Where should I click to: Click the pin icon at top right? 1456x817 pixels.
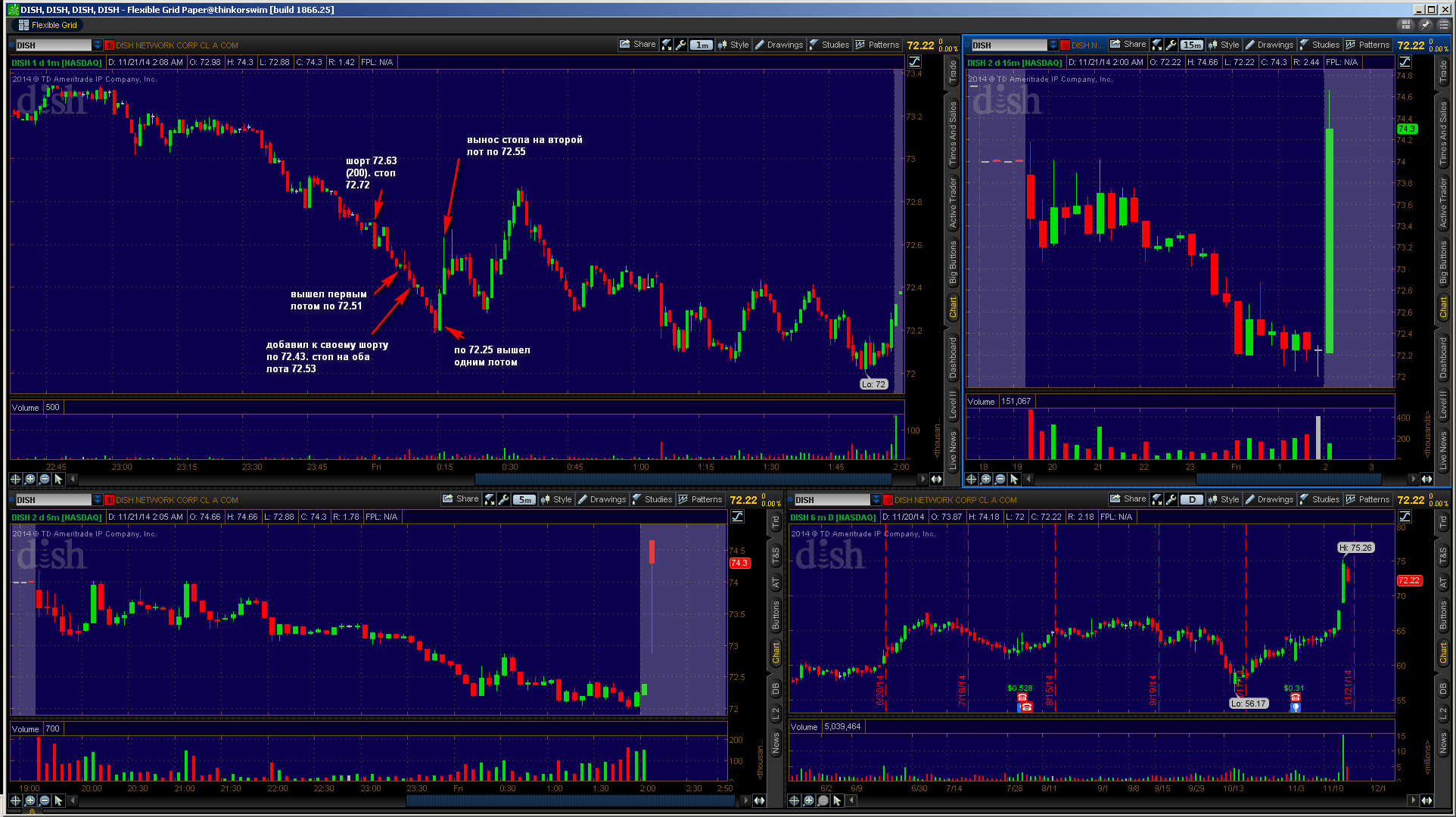point(1424,25)
